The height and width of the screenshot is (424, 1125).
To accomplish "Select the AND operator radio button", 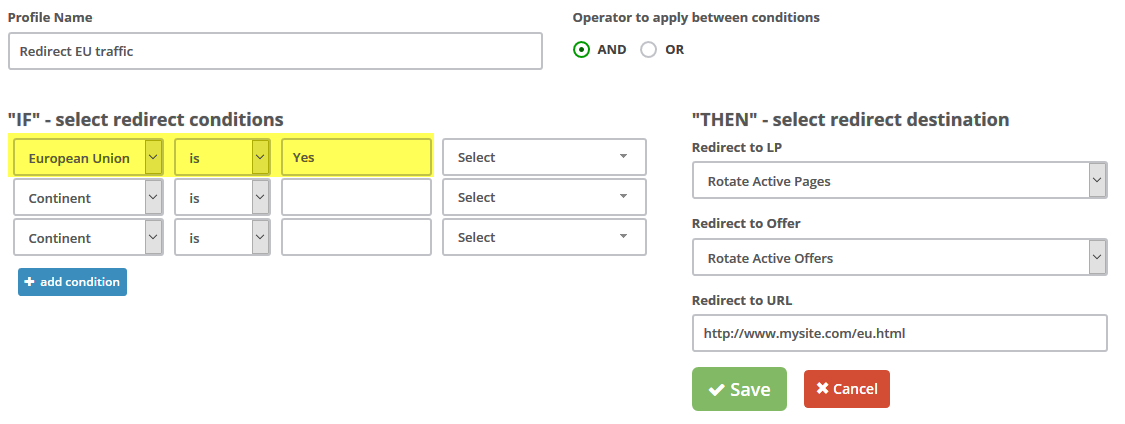I will coord(581,49).
